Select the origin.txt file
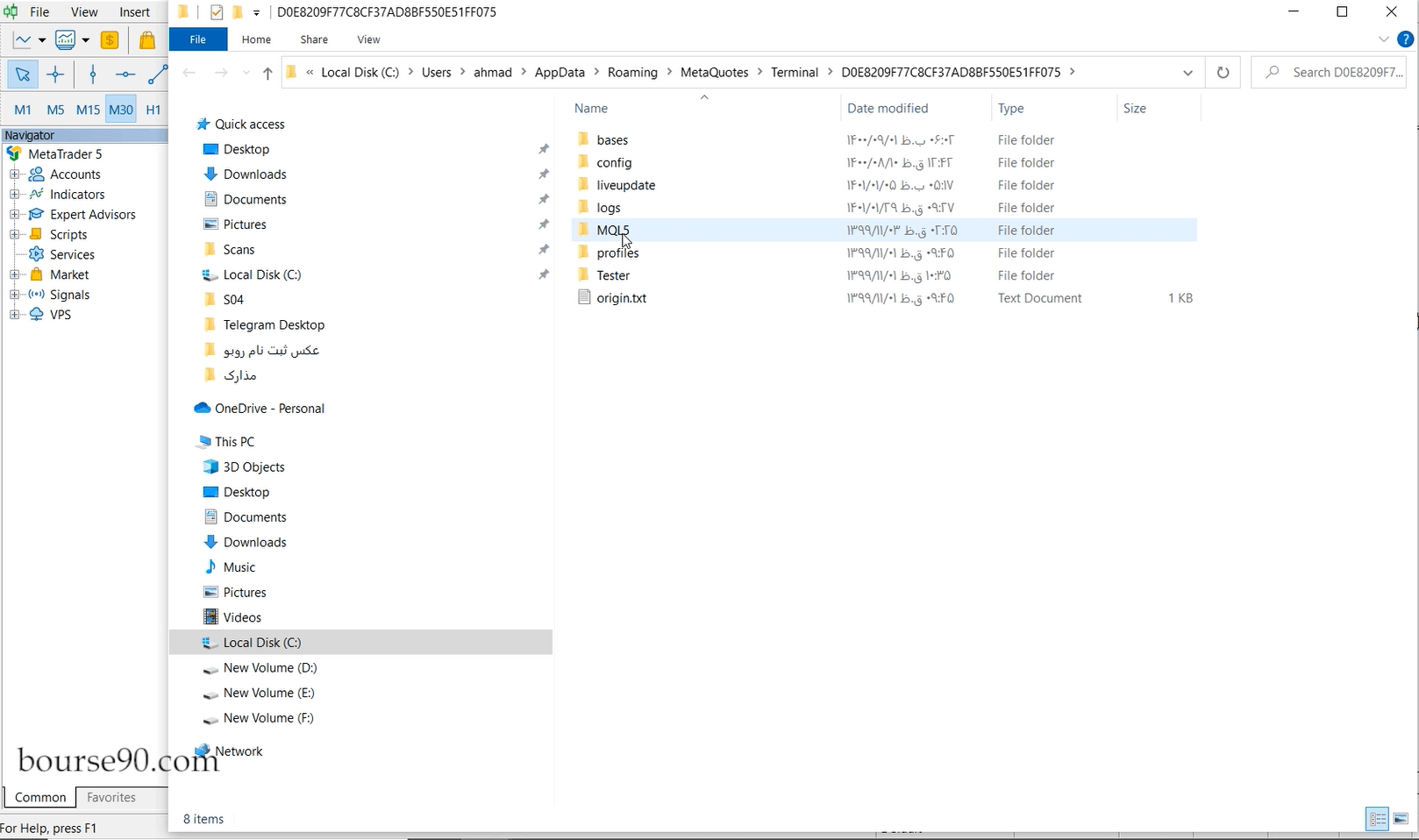Screen dimensions: 1419x840 621,298
